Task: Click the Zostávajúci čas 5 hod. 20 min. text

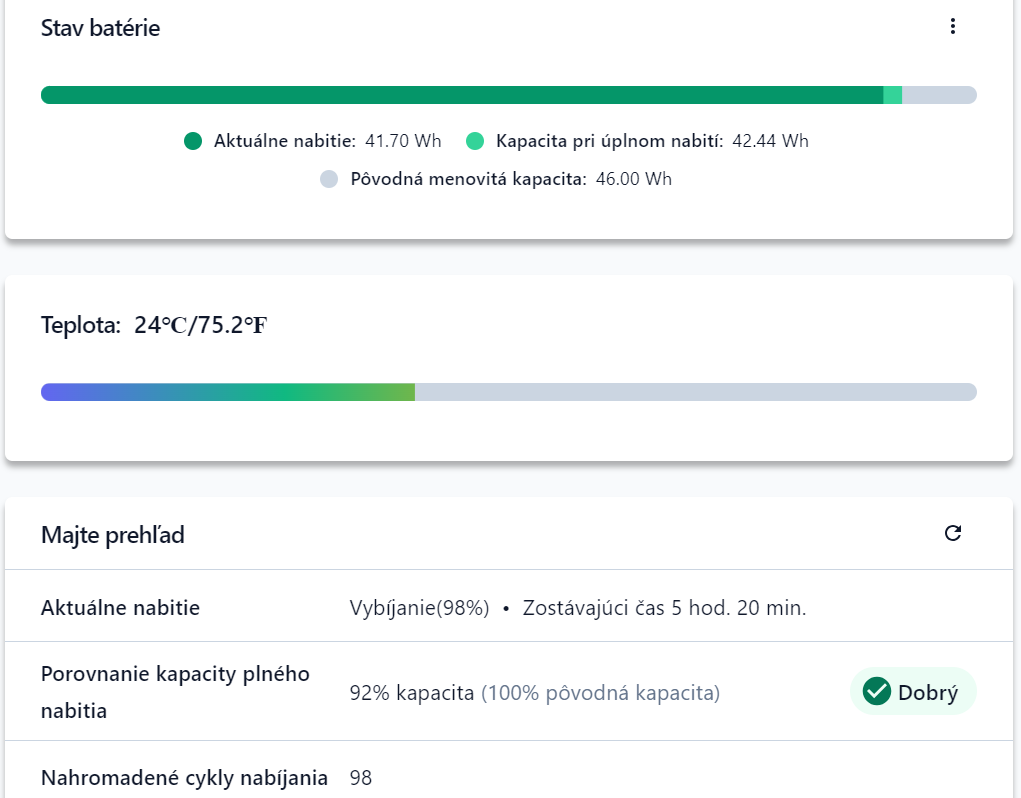Action: pos(664,608)
